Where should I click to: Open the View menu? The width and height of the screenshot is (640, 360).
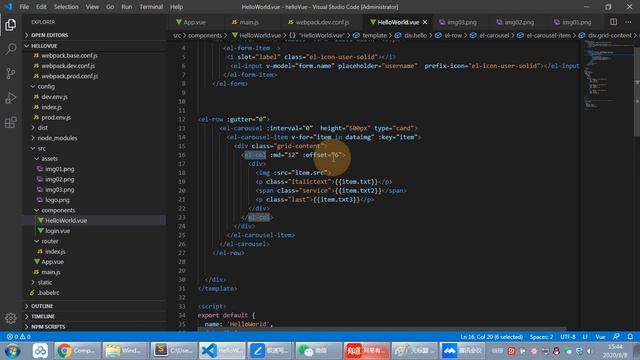[92, 7]
